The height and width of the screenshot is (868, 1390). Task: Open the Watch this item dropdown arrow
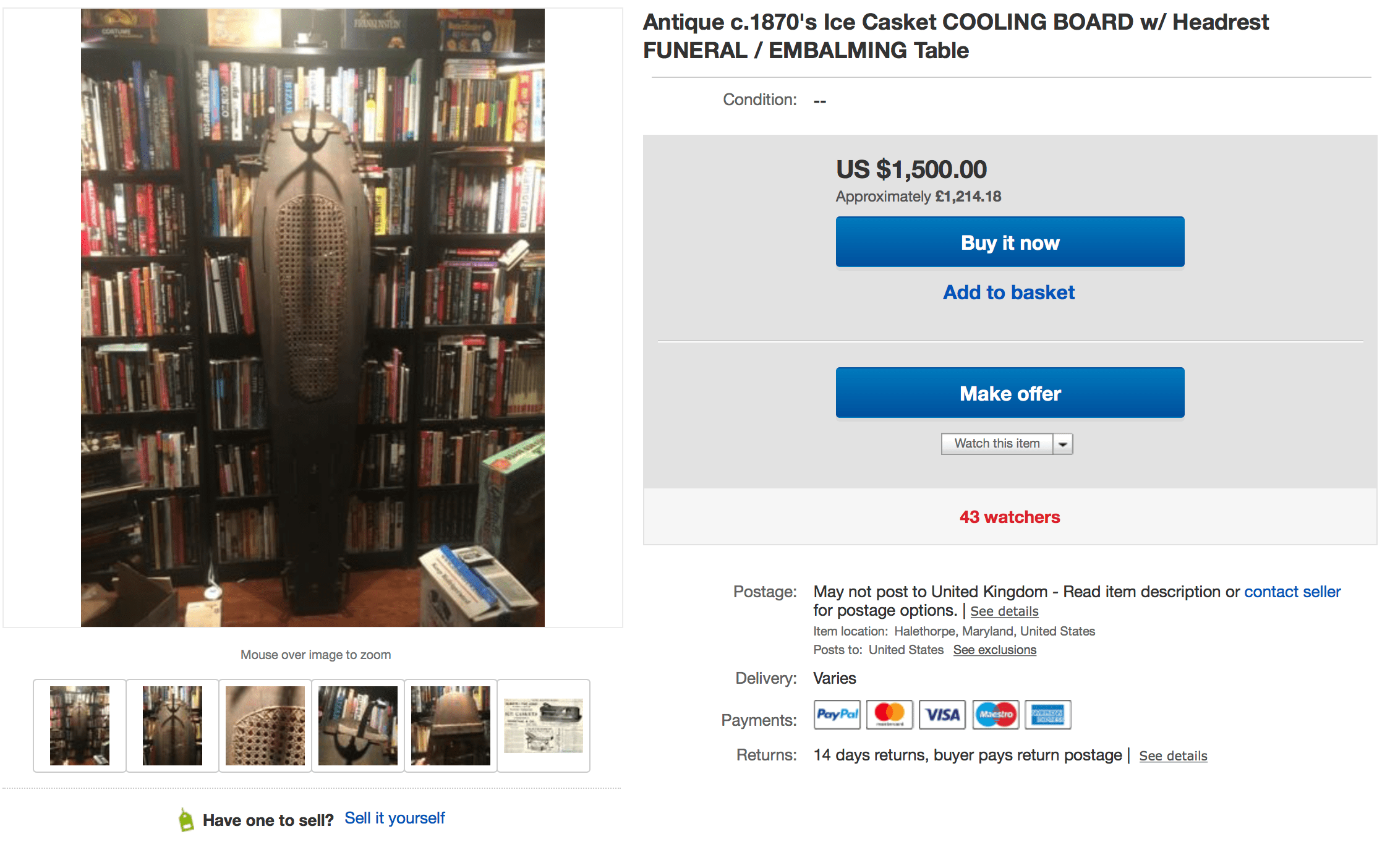point(1063,444)
